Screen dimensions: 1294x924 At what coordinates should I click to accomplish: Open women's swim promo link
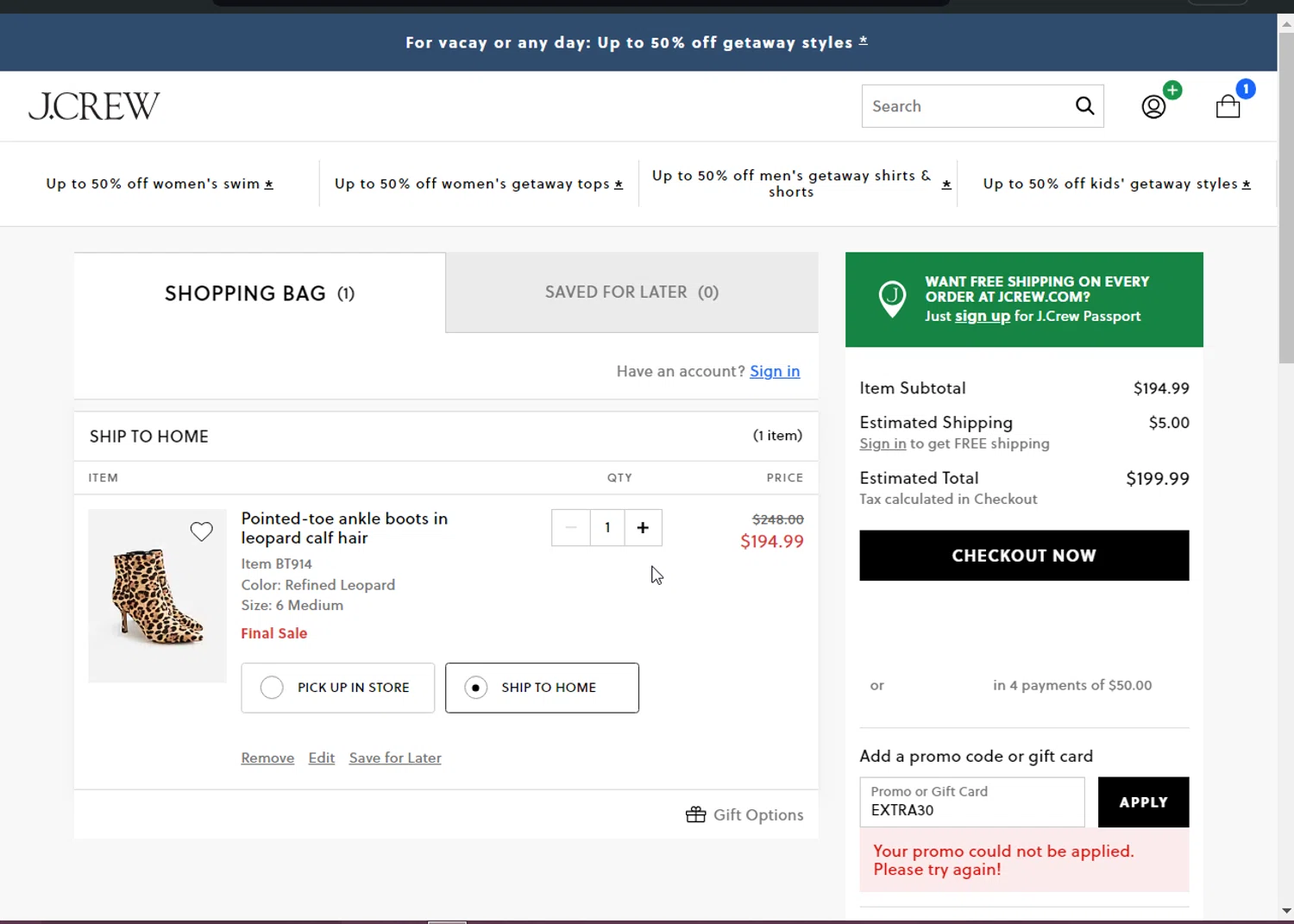160,184
